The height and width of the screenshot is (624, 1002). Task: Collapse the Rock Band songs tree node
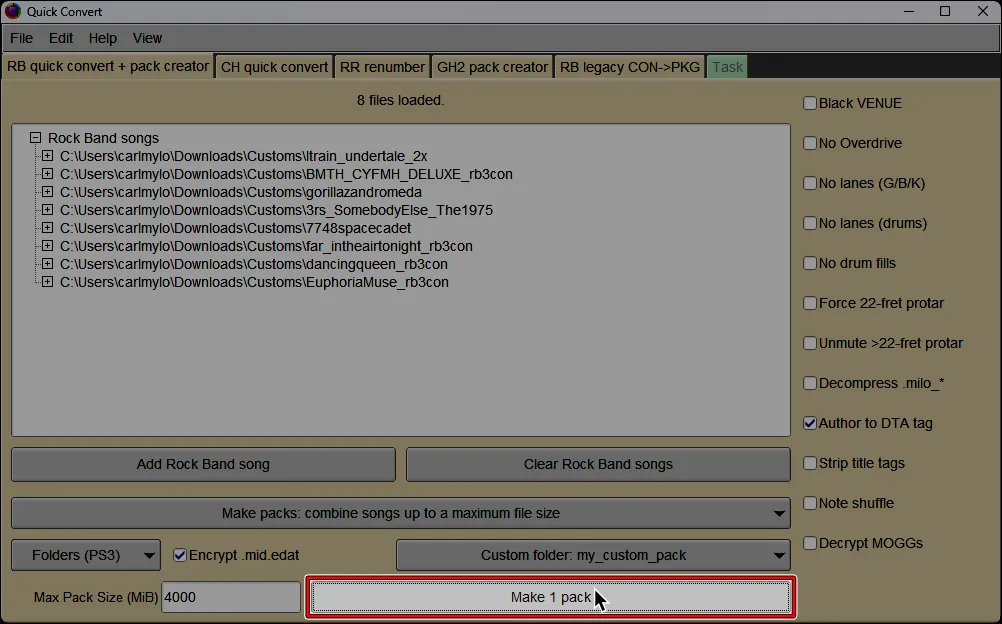click(x=36, y=138)
